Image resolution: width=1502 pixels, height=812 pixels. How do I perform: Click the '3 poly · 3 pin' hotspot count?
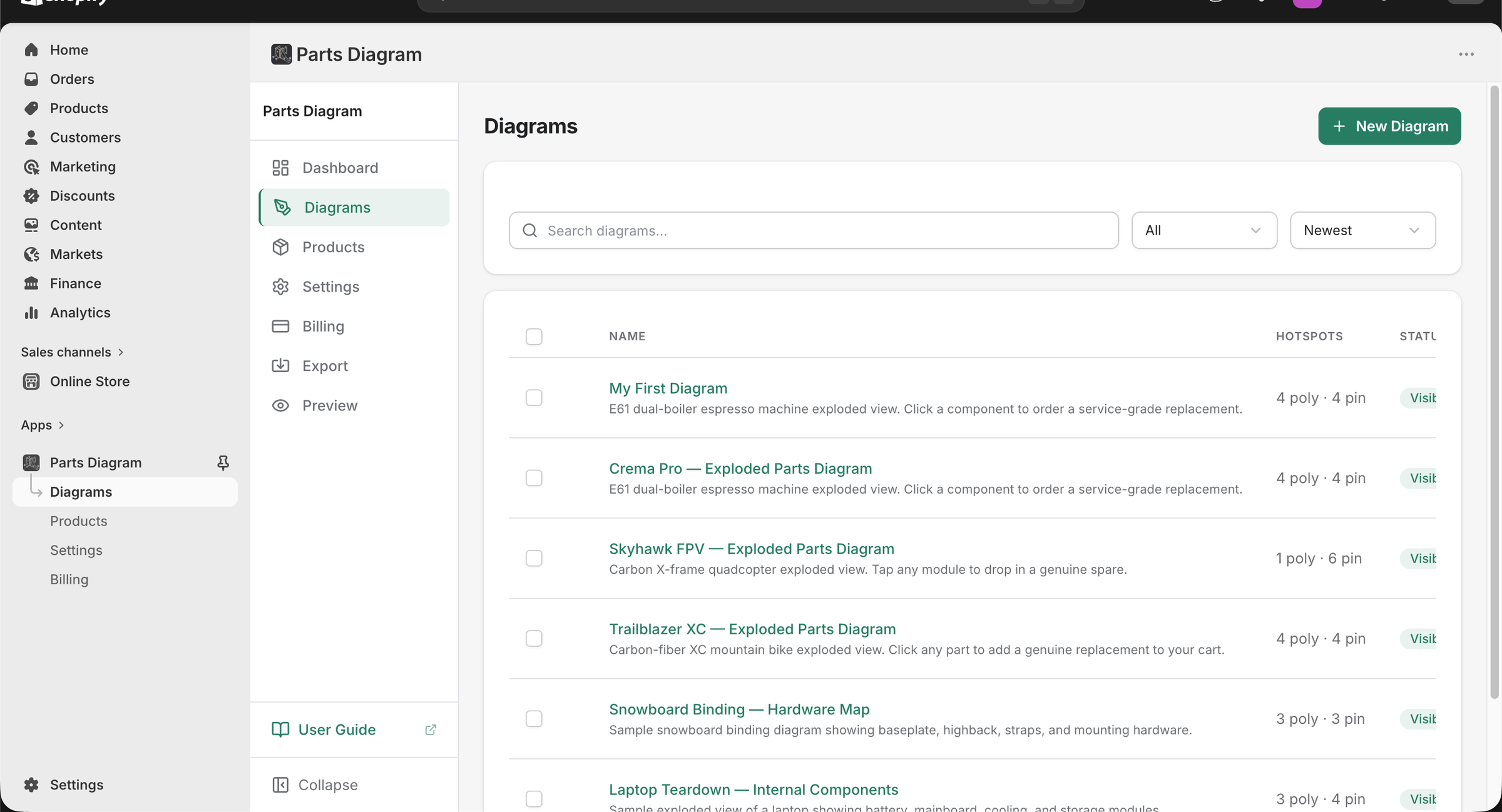1321,719
